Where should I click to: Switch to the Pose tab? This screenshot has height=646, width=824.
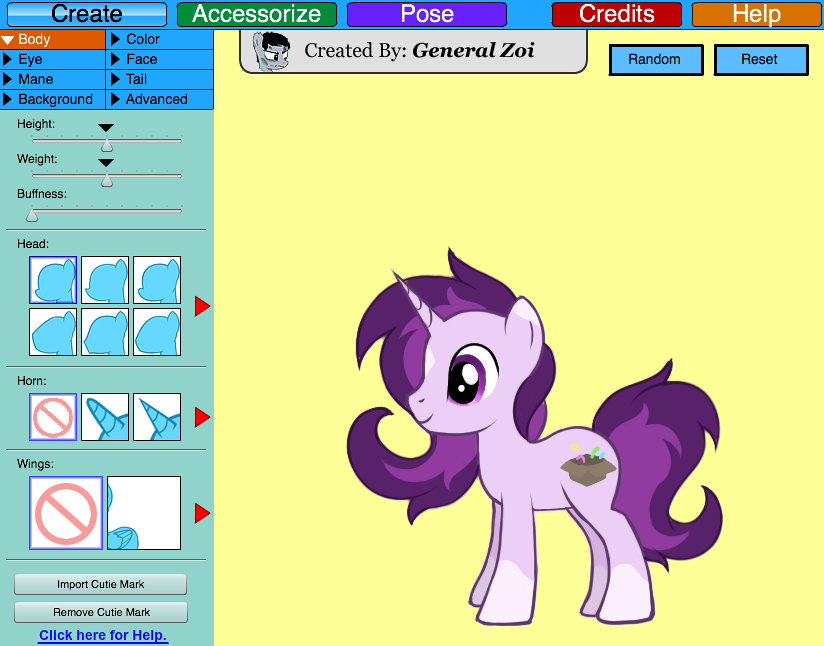[x=427, y=14]
